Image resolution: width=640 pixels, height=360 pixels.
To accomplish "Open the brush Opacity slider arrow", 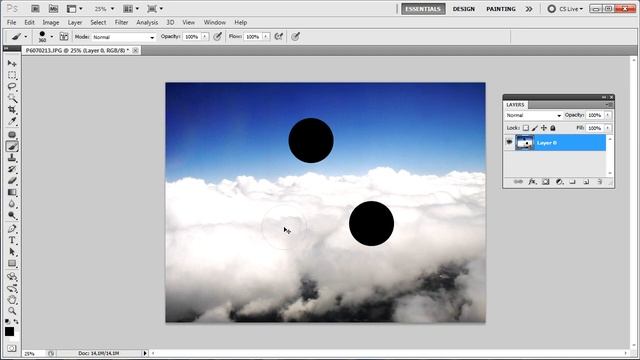I will (x=205, y=37).
